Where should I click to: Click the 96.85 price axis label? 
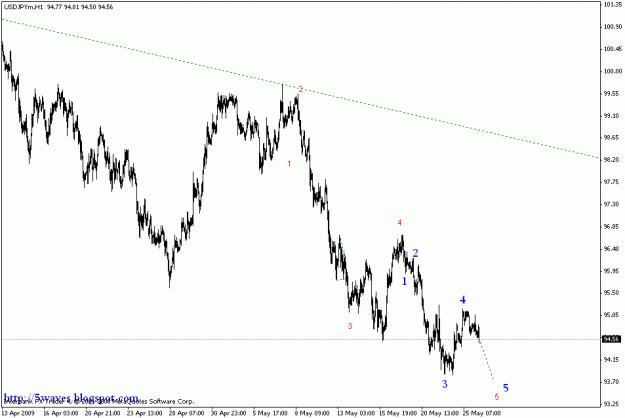pyautogui.click(x=612, y=226)
